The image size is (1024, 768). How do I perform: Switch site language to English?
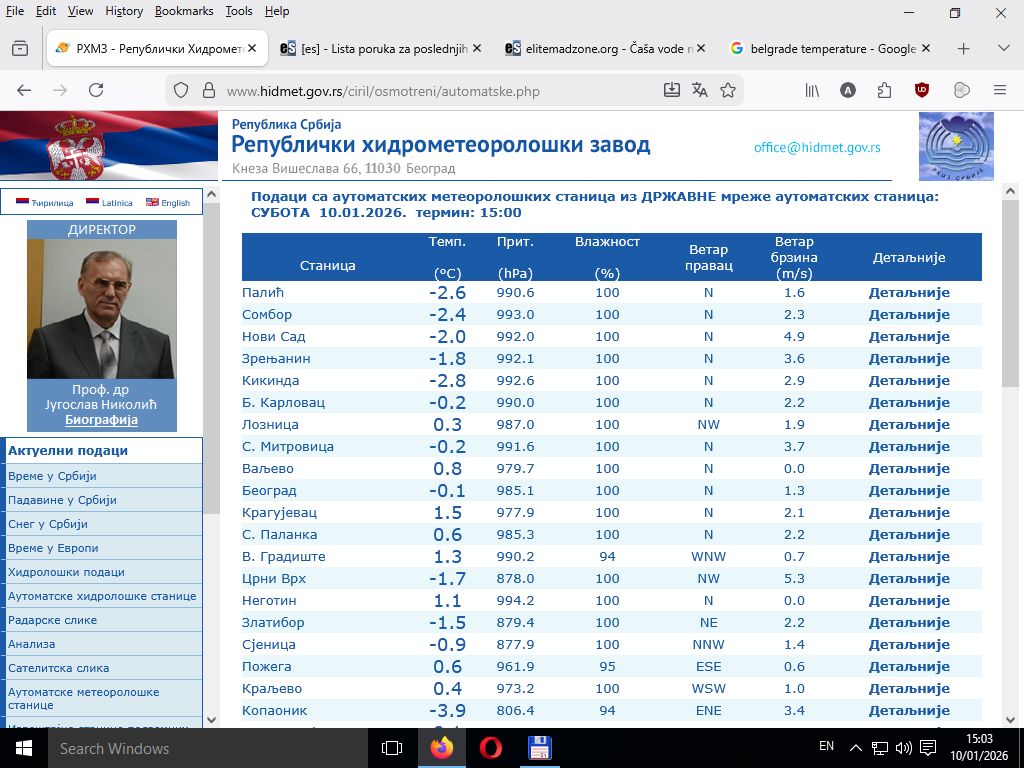168,203
